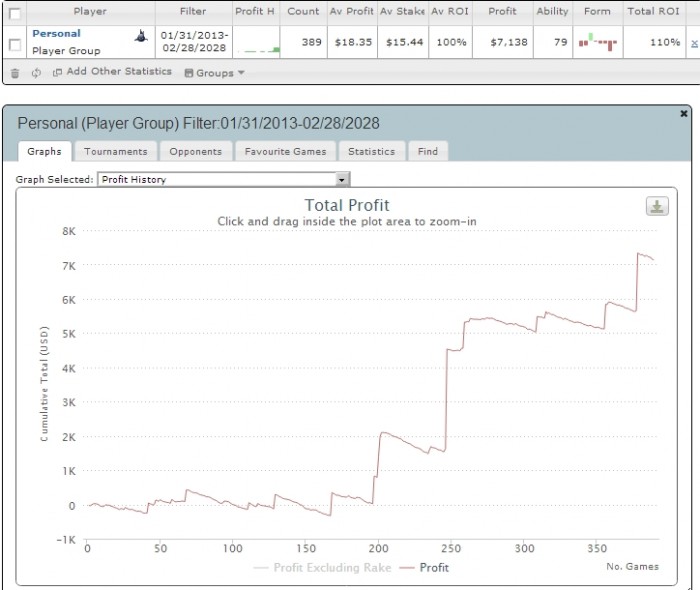The height and width of the screenshot is (590, 700).
Task: Sort by the Av Profit column header
Action: pyautogui.click(x=352, y=12)
